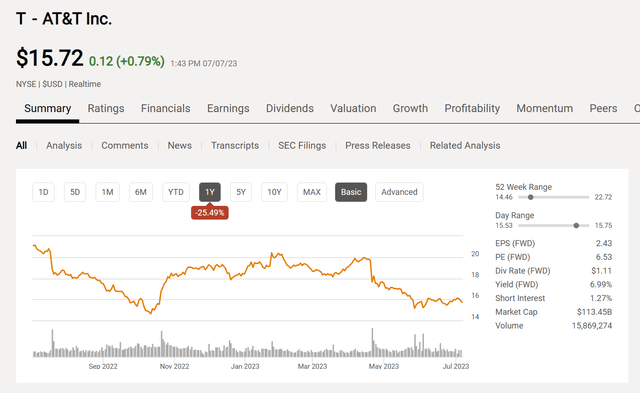This screenshot has height=393, width=640.
Task: Filter by Analysis
Action: pos(64,146)
